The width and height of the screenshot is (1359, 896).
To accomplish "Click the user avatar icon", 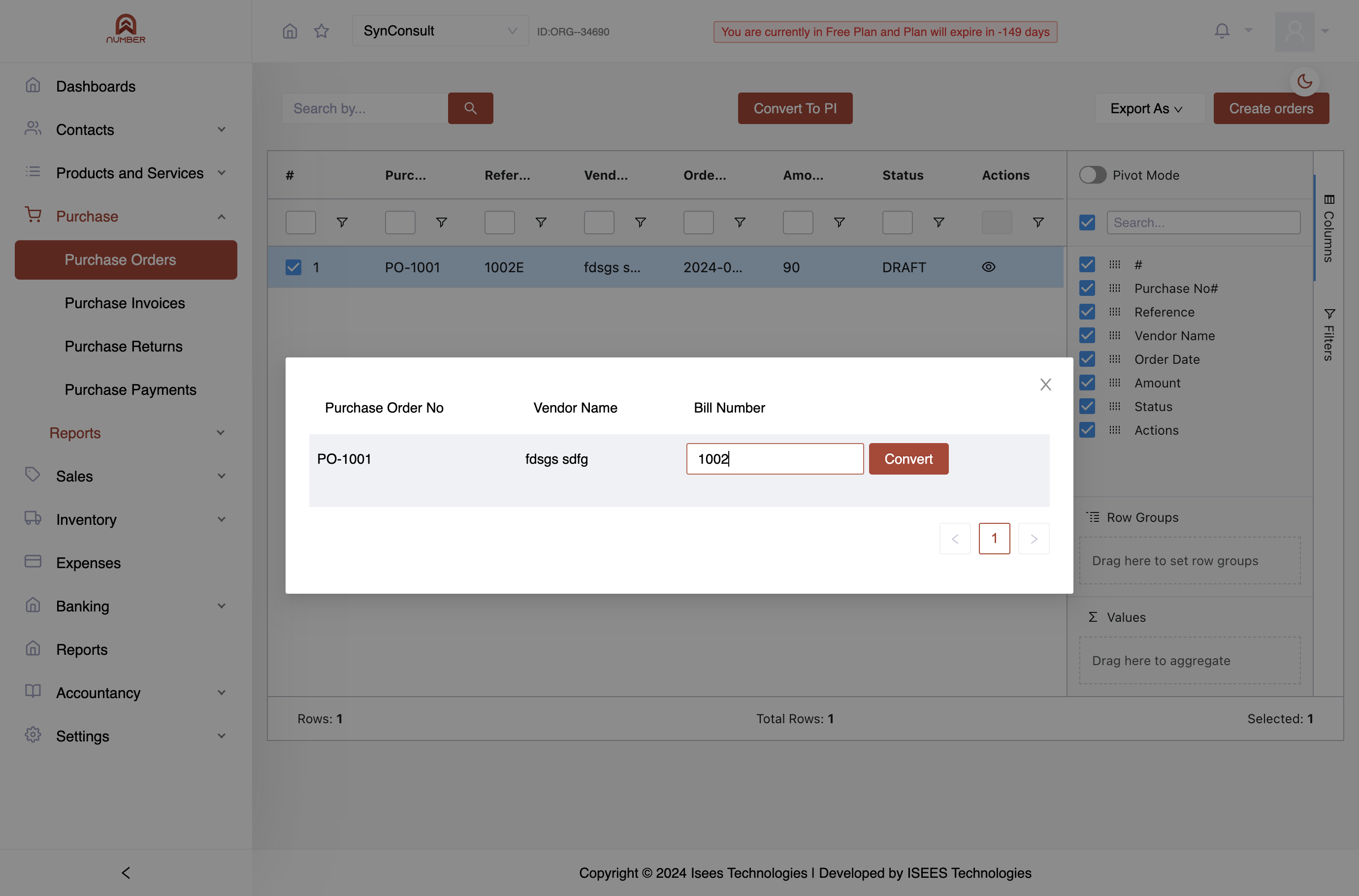I will [x=1294, y=32].
